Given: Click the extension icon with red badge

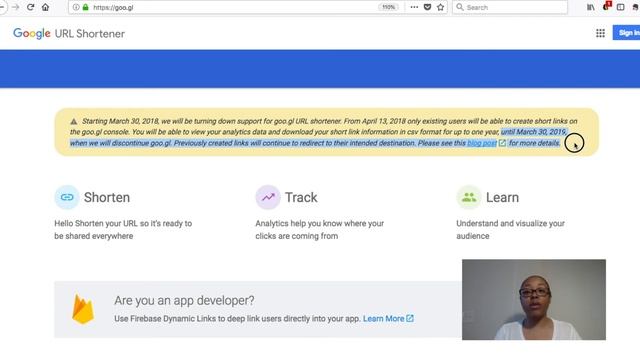Looking at the screenshot, I should [x=606, y=6].
